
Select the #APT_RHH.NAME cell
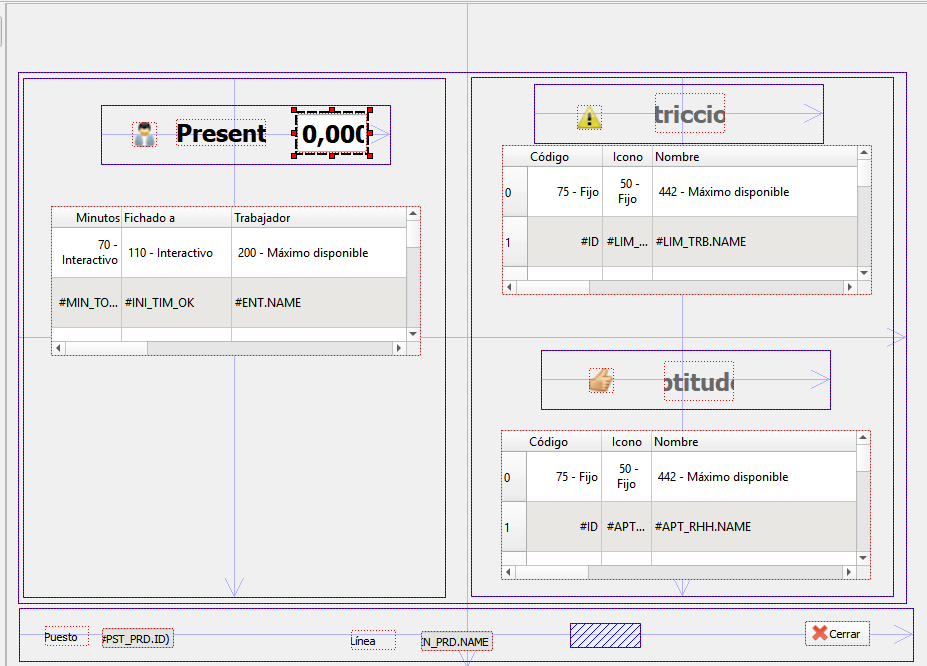tap(754, 527)
